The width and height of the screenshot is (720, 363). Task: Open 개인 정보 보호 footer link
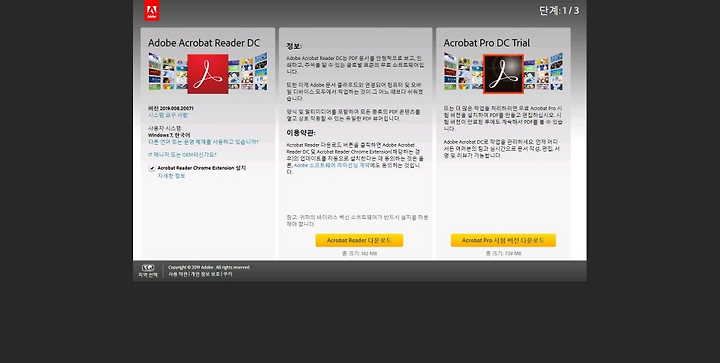pos(205,274)
